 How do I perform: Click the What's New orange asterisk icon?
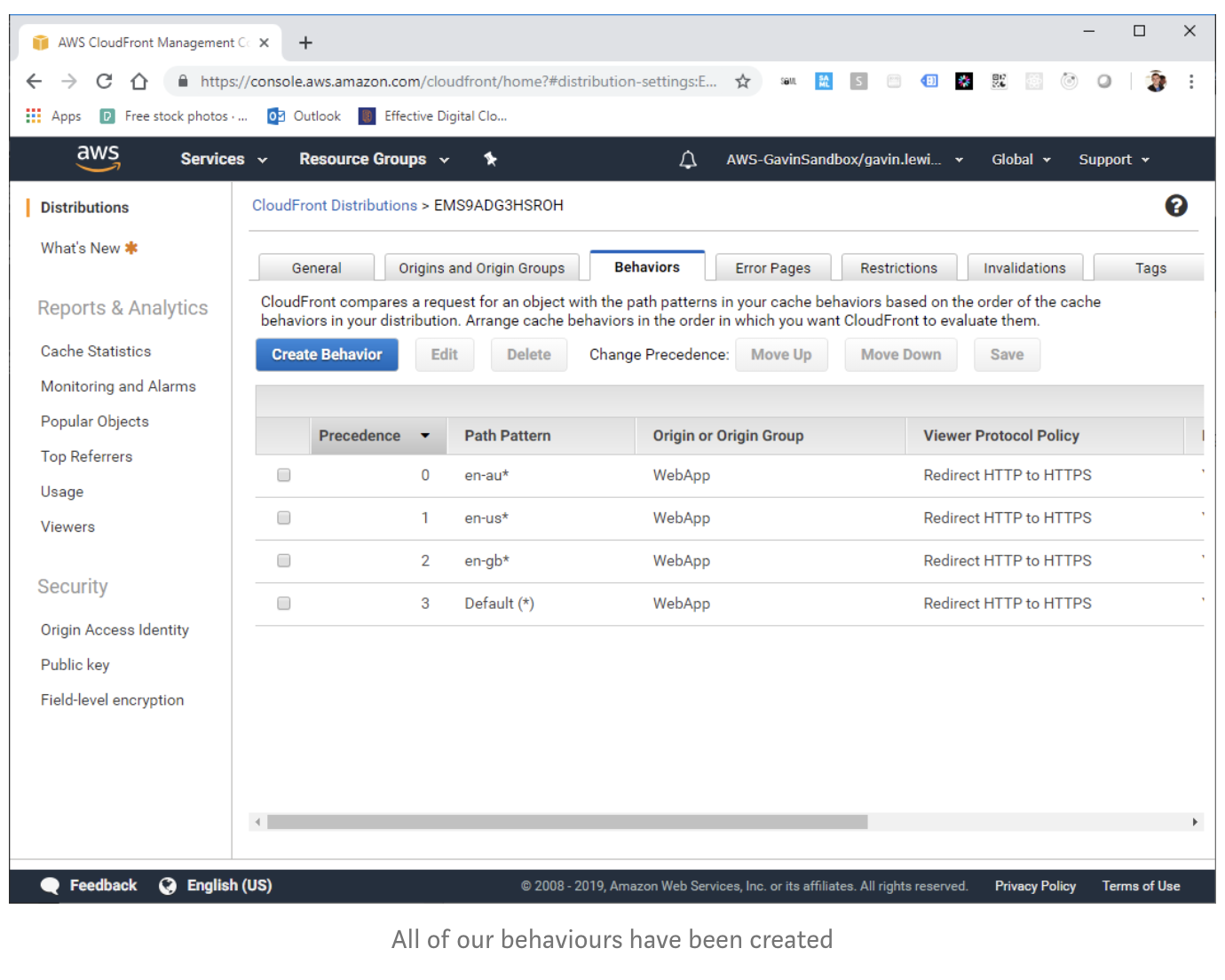[x=131, y=248]
